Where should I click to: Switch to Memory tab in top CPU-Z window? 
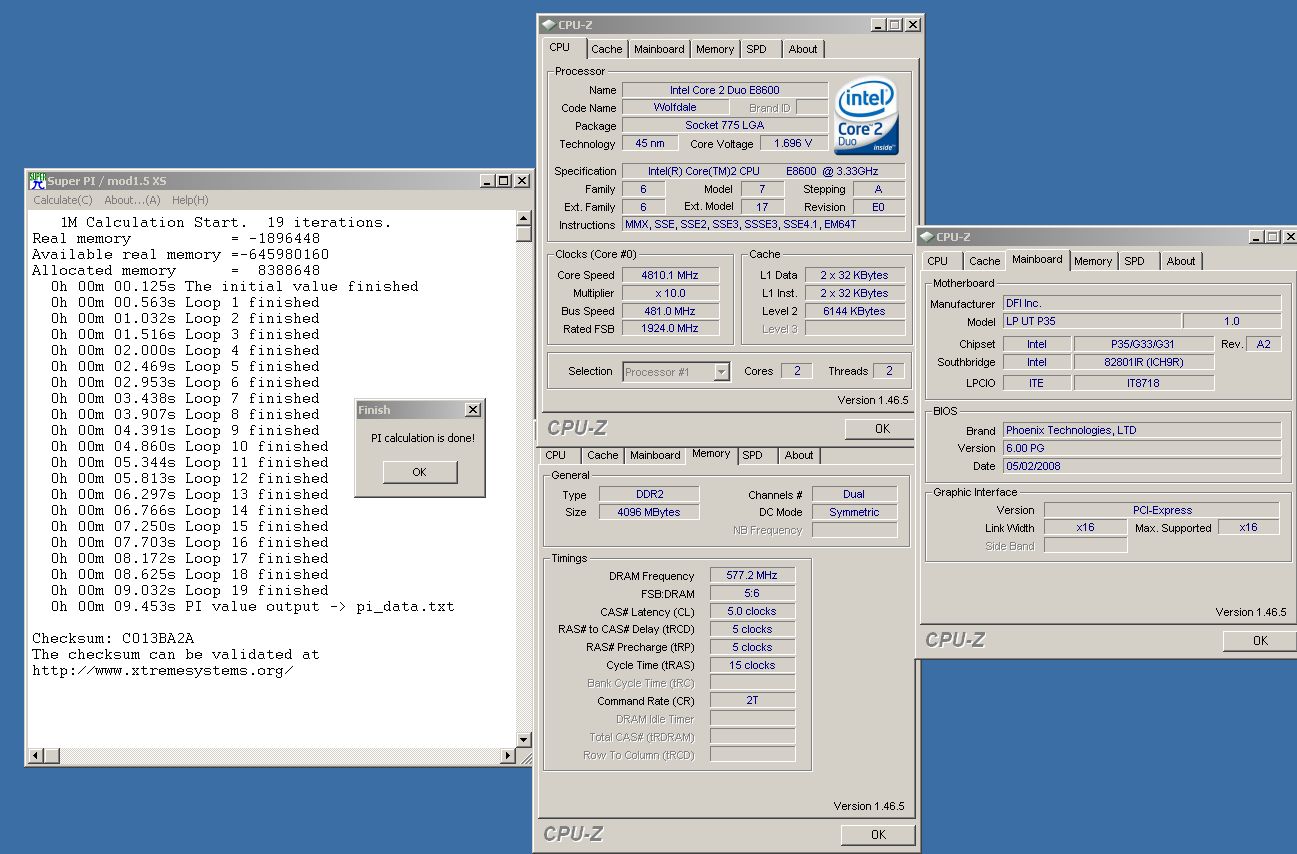715,49
